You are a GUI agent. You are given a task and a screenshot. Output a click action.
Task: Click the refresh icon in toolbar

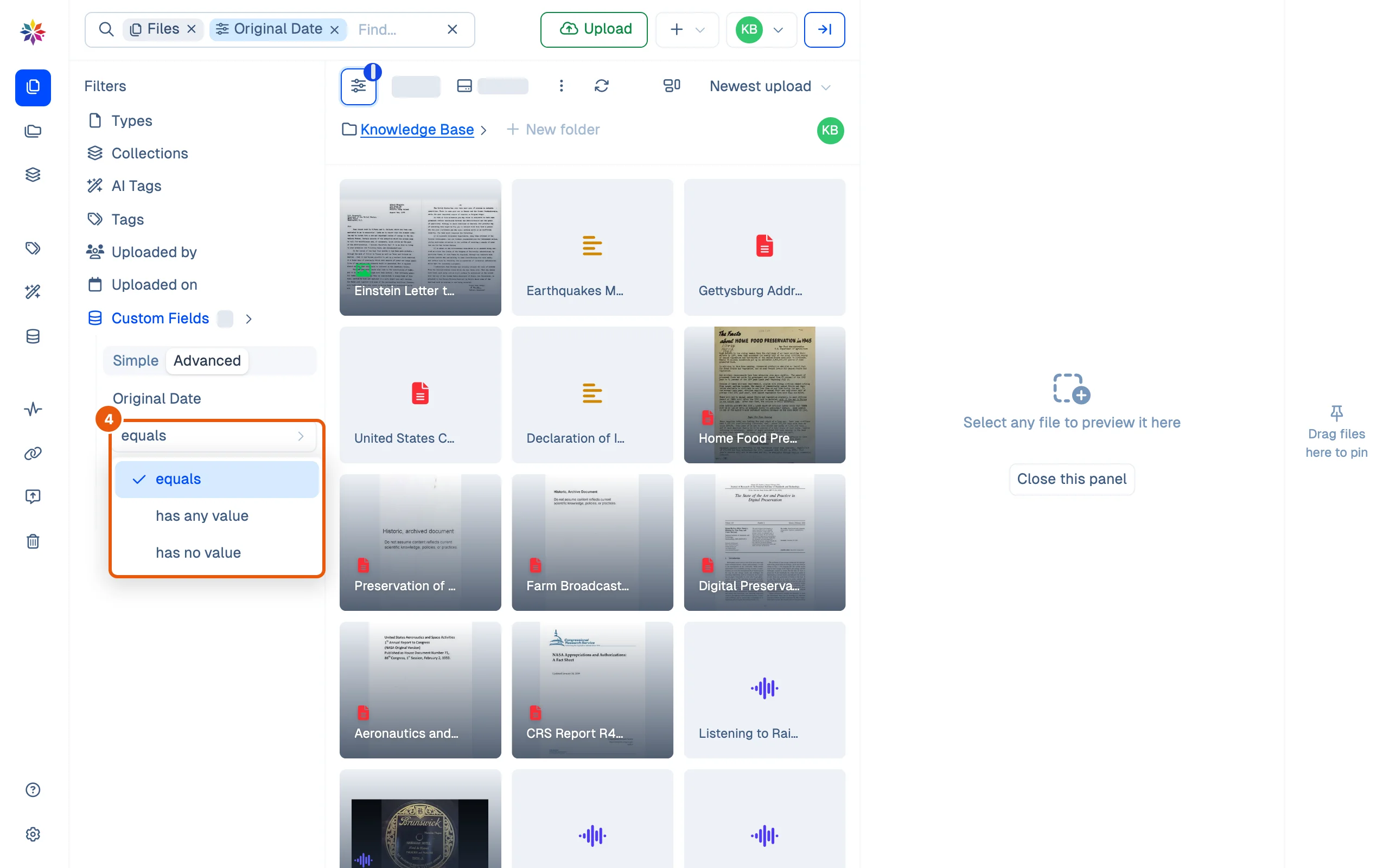pyautogui.click(x=602, y=86)
